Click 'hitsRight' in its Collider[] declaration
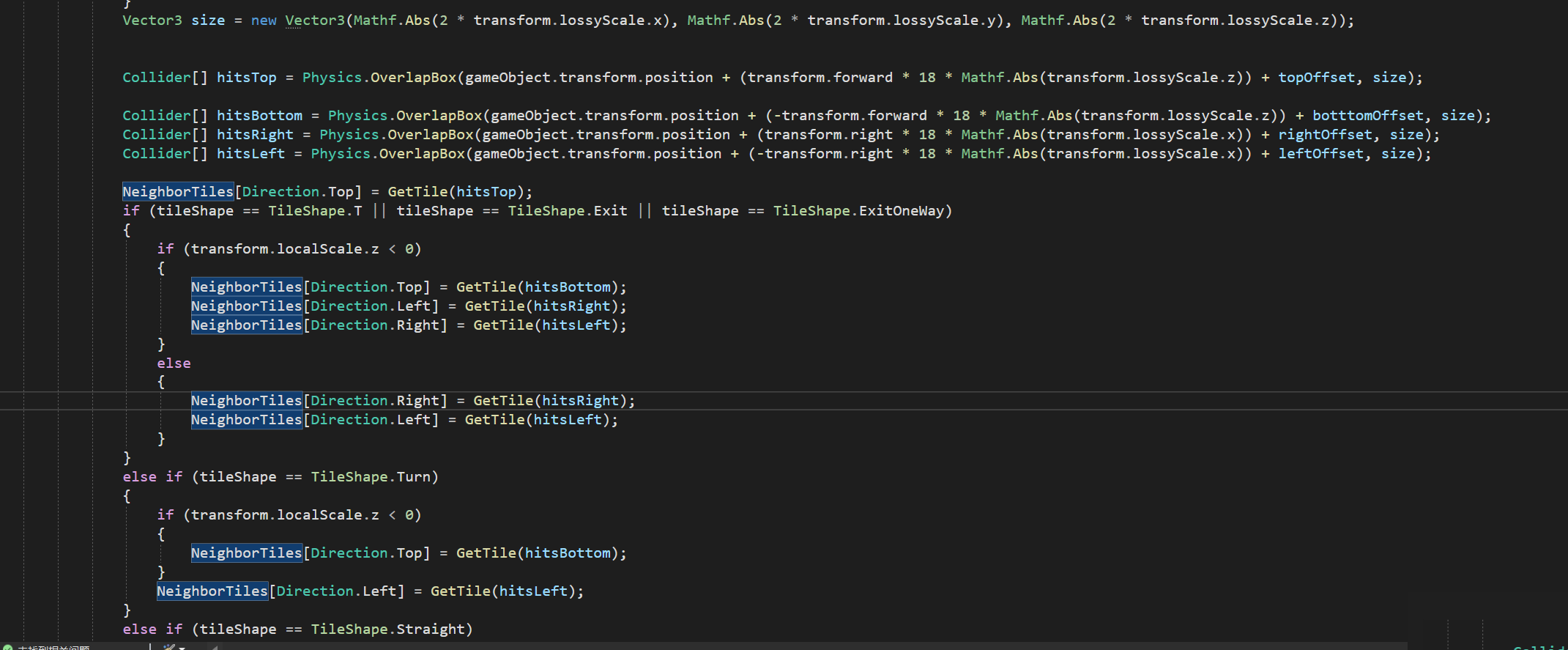This screenshot has height=650, width=1568. [x=255, y=135]
